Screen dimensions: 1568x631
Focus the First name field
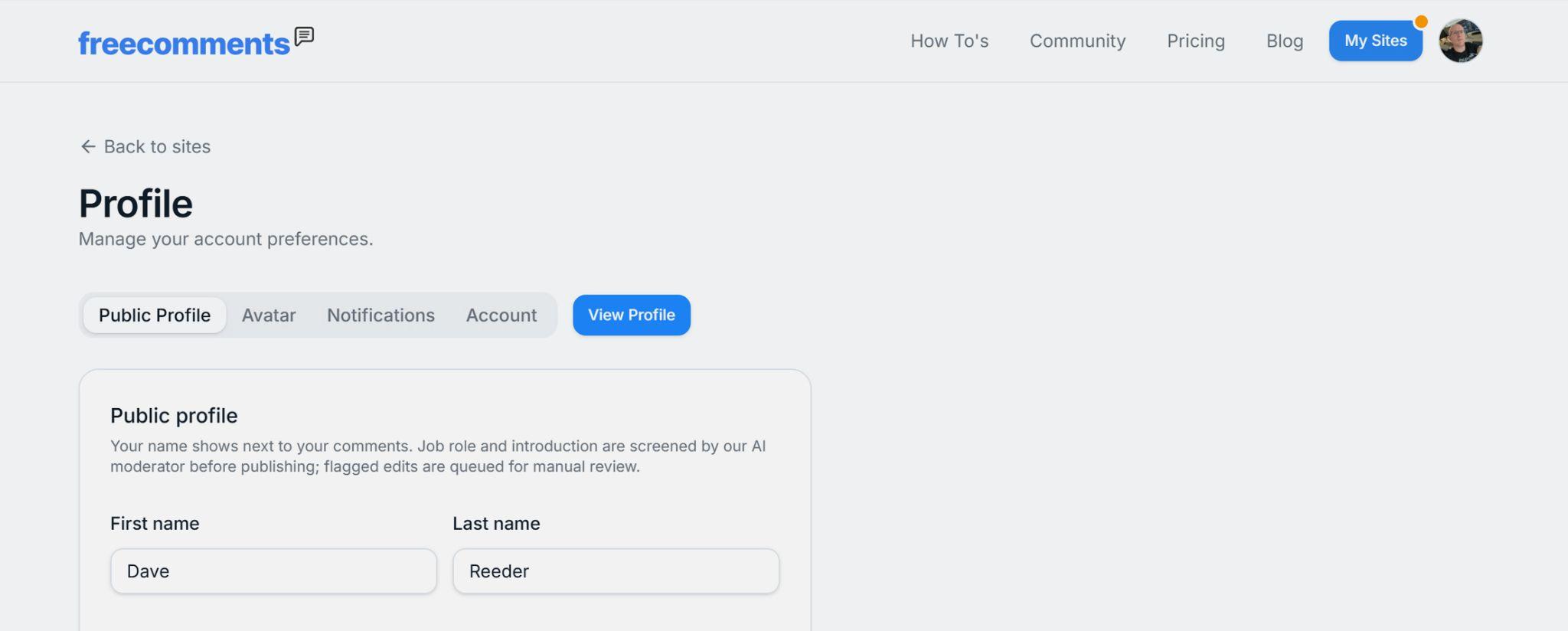[273, 571]
